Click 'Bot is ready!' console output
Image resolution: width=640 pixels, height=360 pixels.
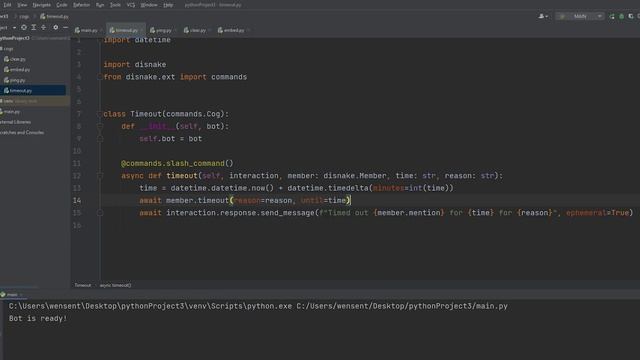coord(38,318)
